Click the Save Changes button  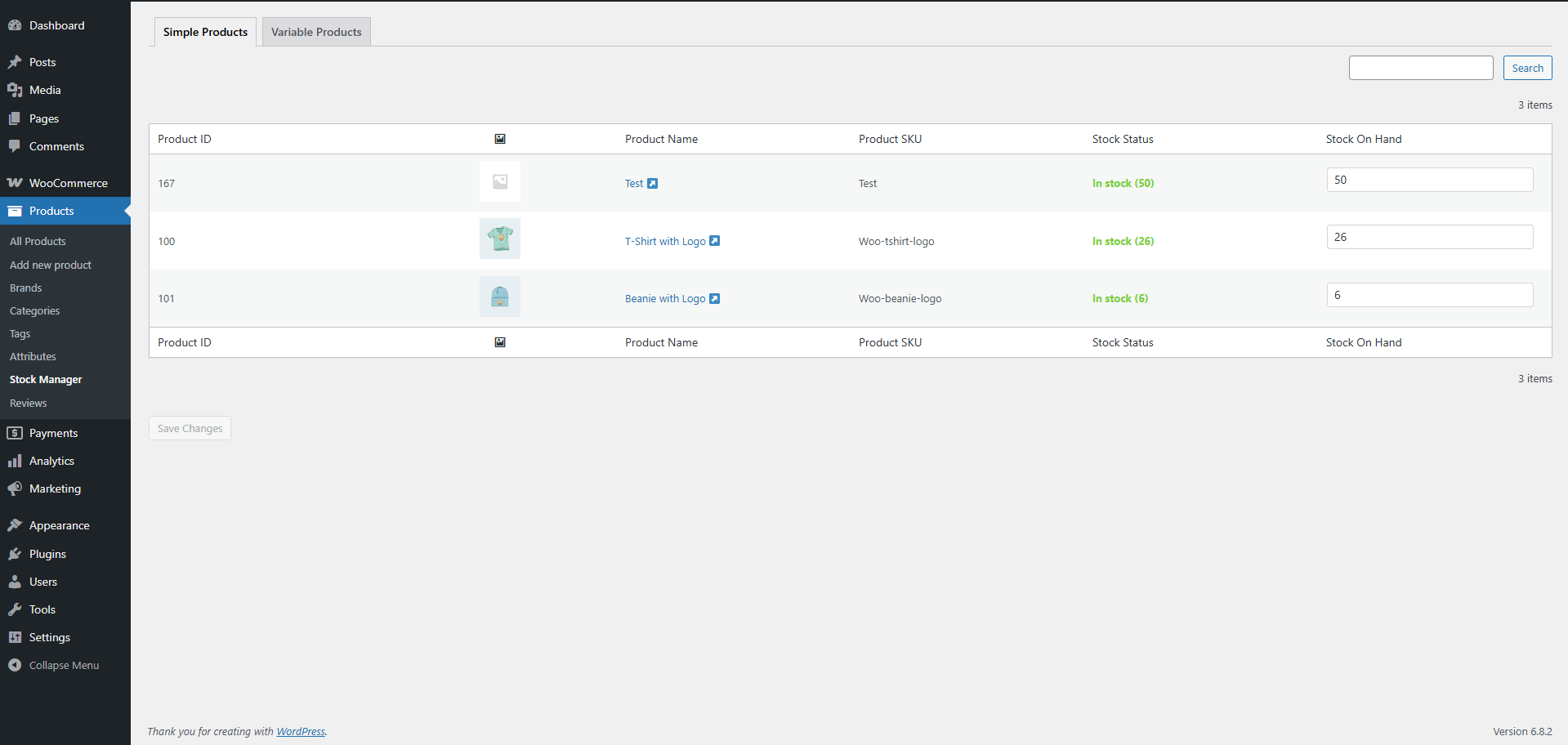click(x=190, y=429)
